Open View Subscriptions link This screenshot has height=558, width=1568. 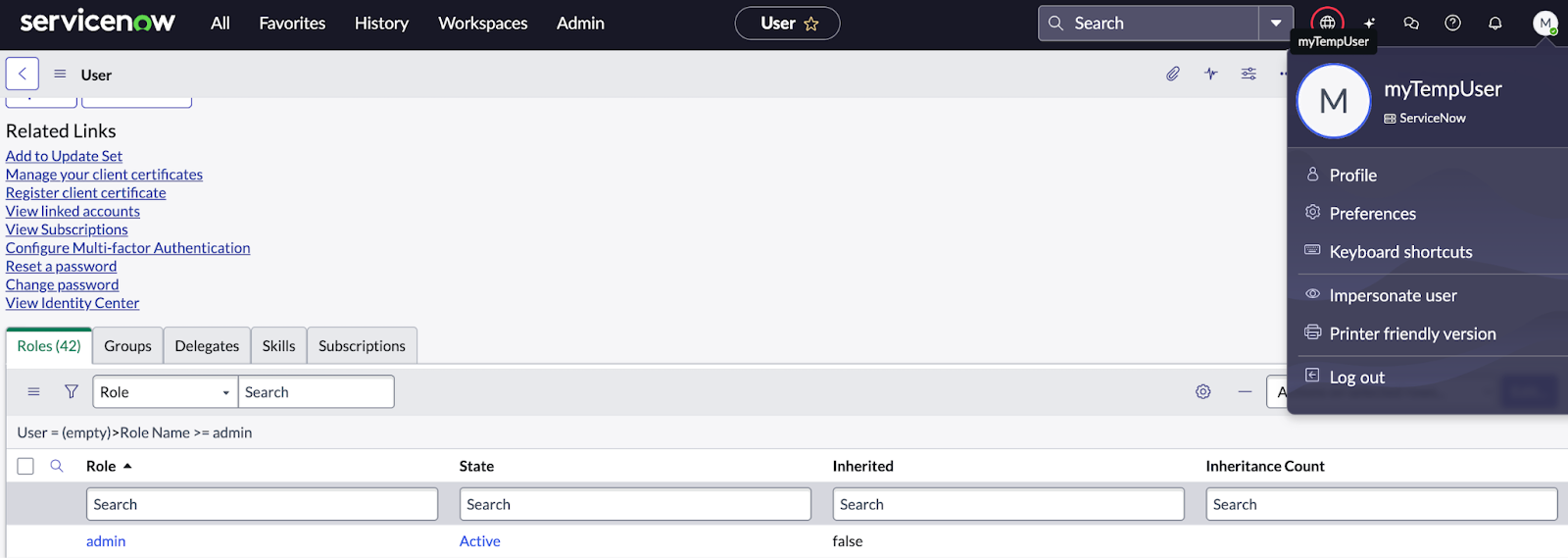click(x=67, y=229)
